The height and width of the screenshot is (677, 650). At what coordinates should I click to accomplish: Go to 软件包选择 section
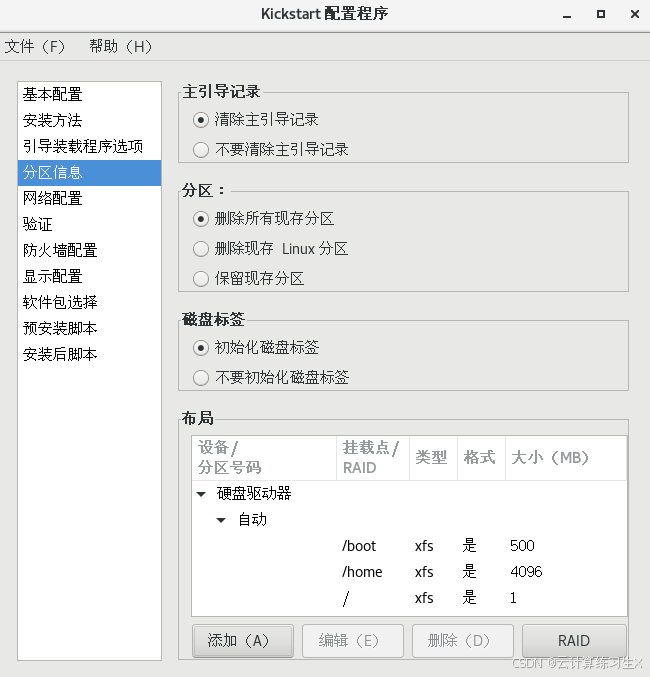pyautogui.click(x=89, y=303)
